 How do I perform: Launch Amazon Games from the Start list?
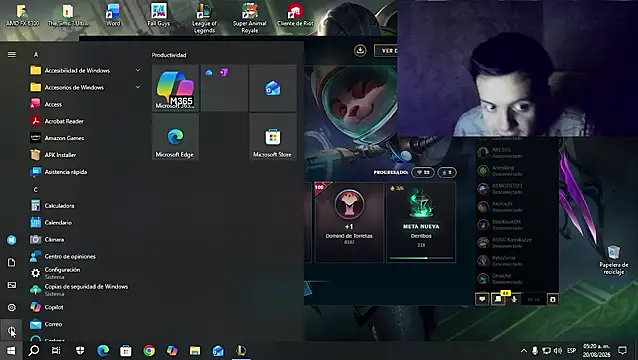(x=85, y=138)
